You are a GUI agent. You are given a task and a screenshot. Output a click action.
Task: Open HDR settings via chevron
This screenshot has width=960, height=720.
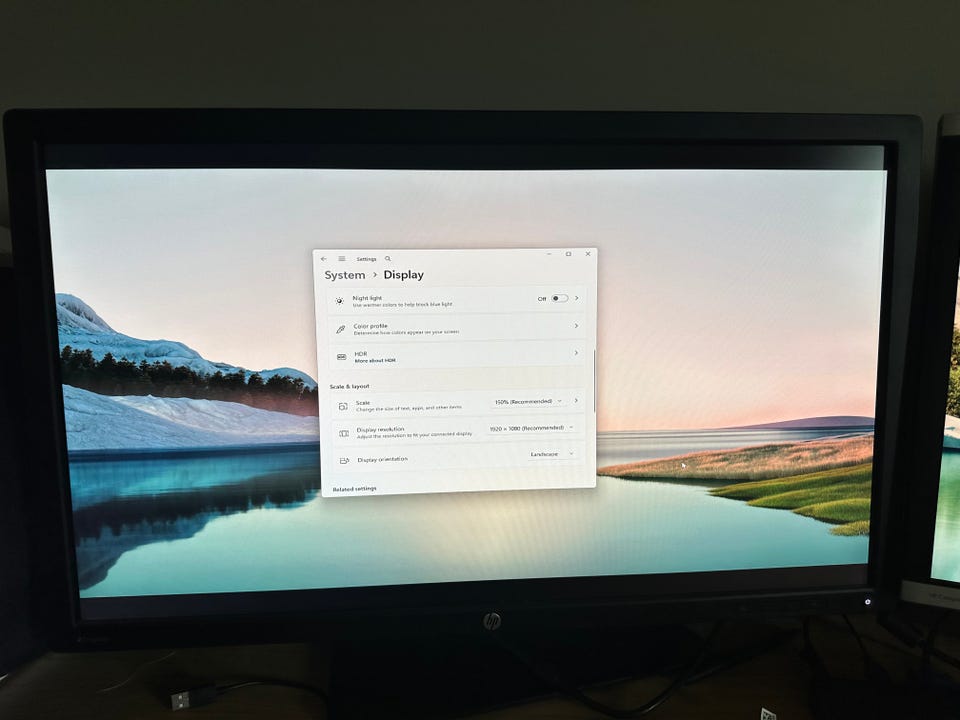pyautogui.click(x=577, y=353)
